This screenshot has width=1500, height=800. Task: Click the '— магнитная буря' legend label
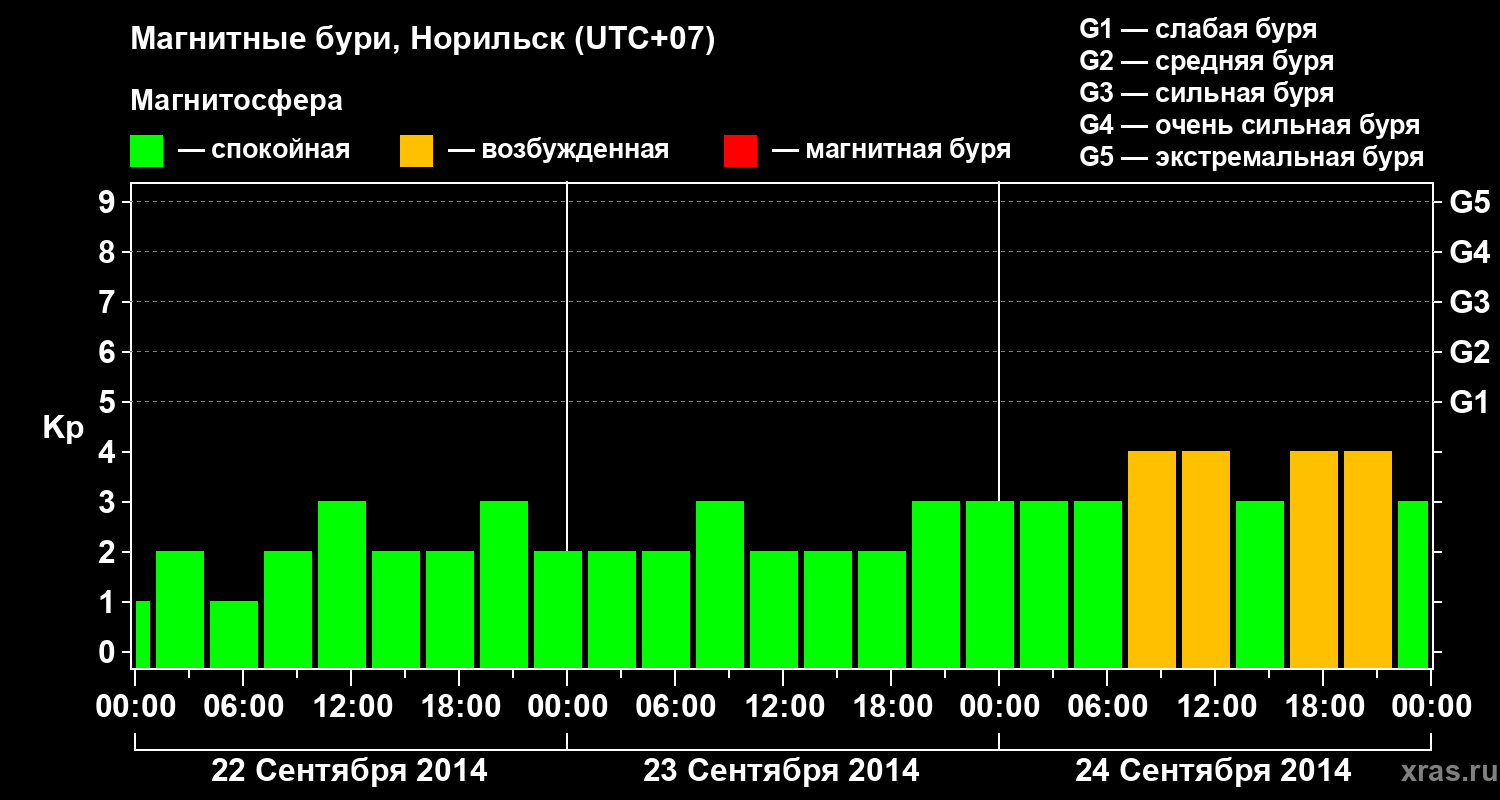tap(891, 150)
